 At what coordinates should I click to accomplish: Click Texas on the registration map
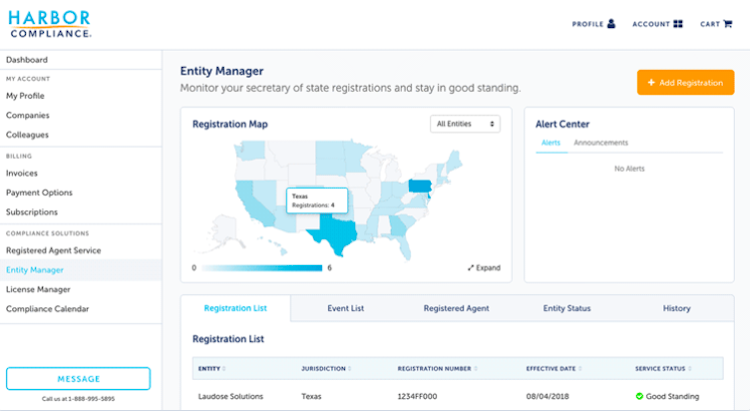[x=329, y=233]
